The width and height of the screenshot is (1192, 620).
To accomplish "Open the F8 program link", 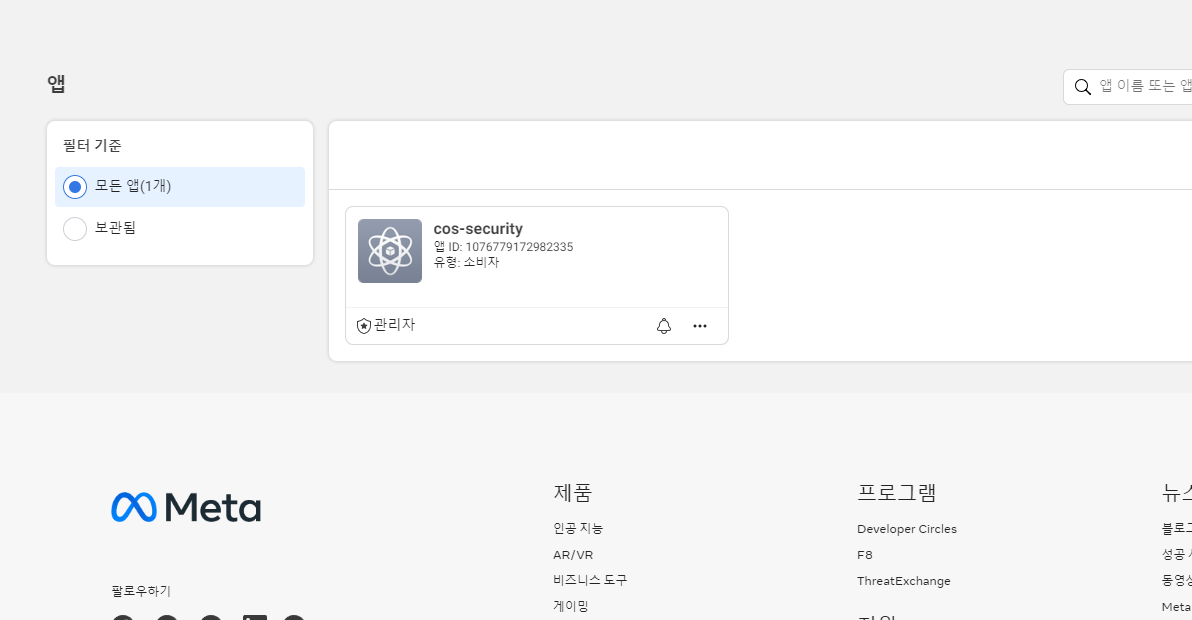I will [x=864, y=555].
